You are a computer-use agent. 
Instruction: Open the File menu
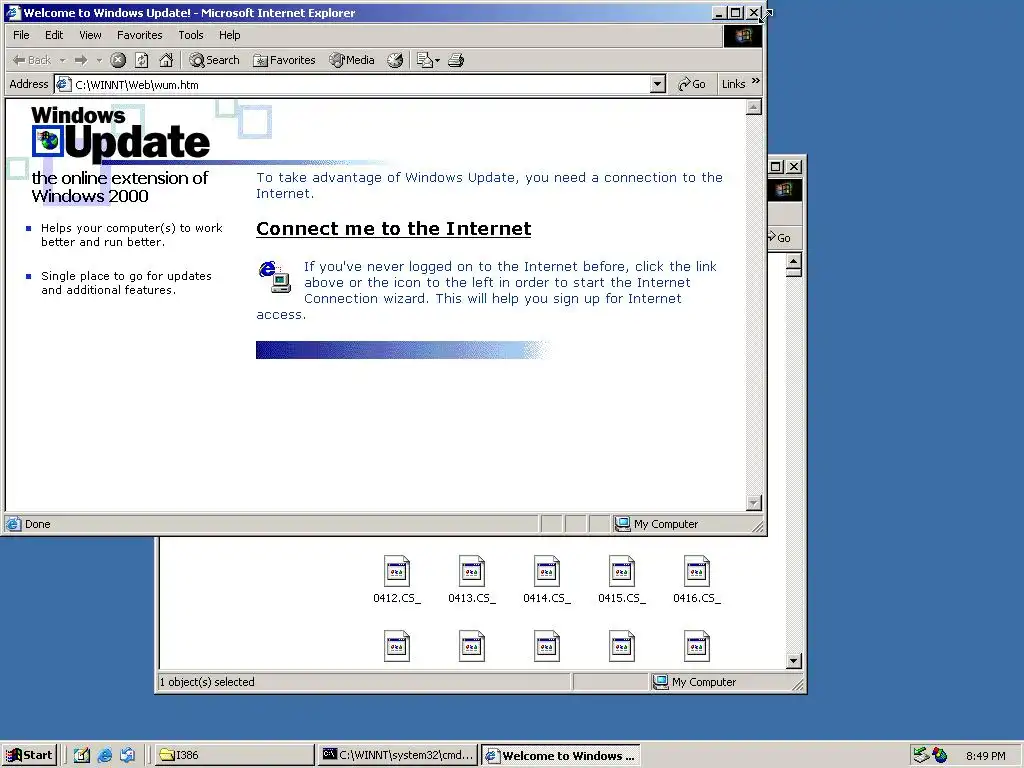pyautogui.click(x=21, y=35)
